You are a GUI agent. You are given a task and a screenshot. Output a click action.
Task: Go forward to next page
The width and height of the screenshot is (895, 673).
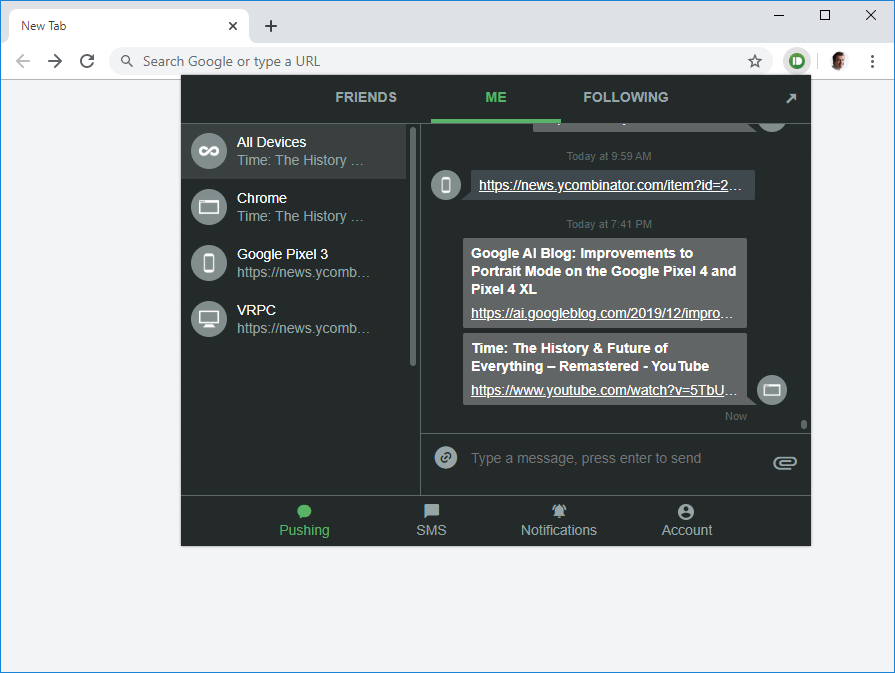[x=55, y=61]
